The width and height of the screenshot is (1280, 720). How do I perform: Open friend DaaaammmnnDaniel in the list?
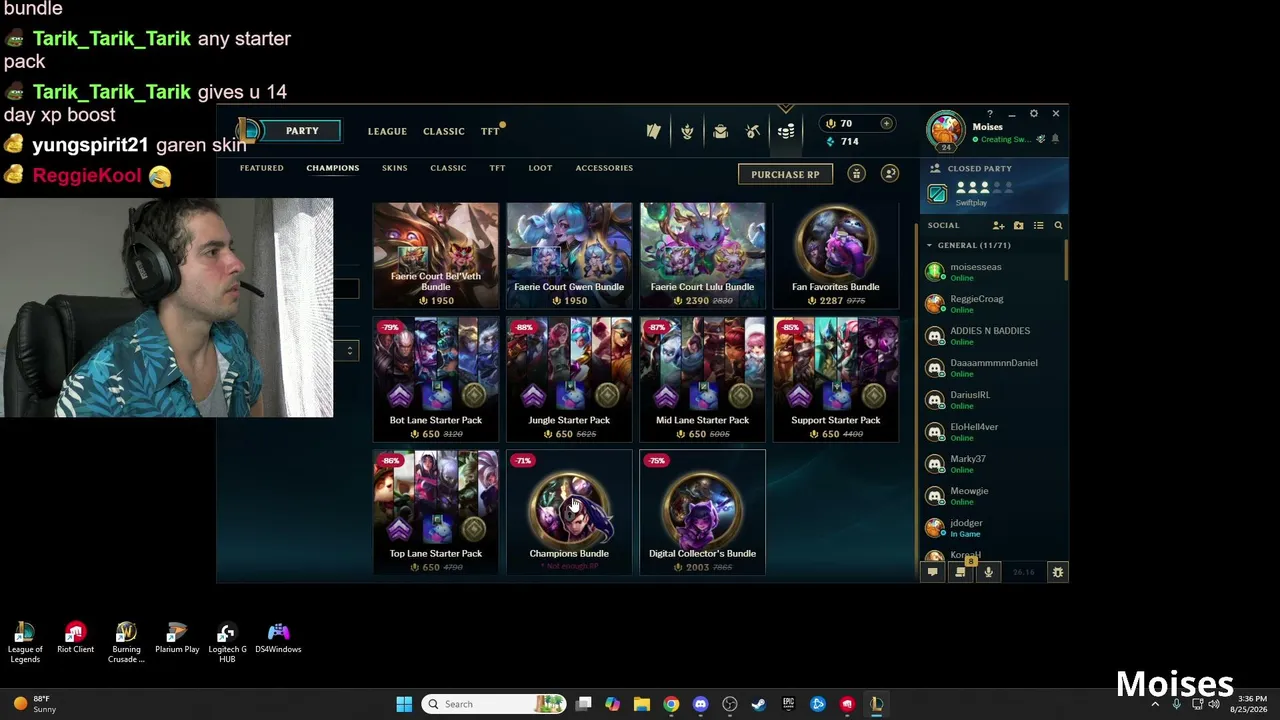coord(992,367)
